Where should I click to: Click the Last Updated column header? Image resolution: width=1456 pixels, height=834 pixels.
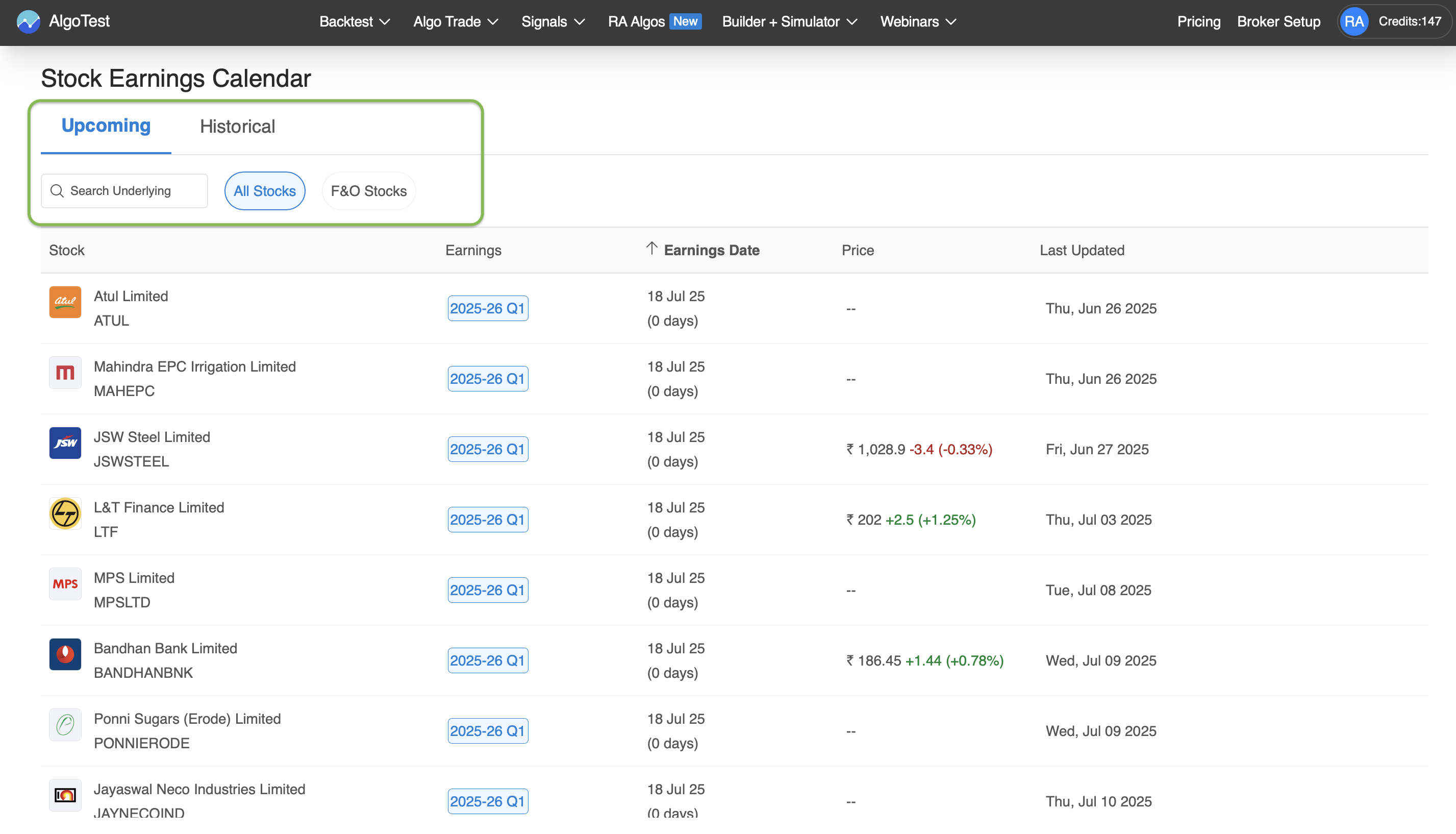(x=1082, y=250)
